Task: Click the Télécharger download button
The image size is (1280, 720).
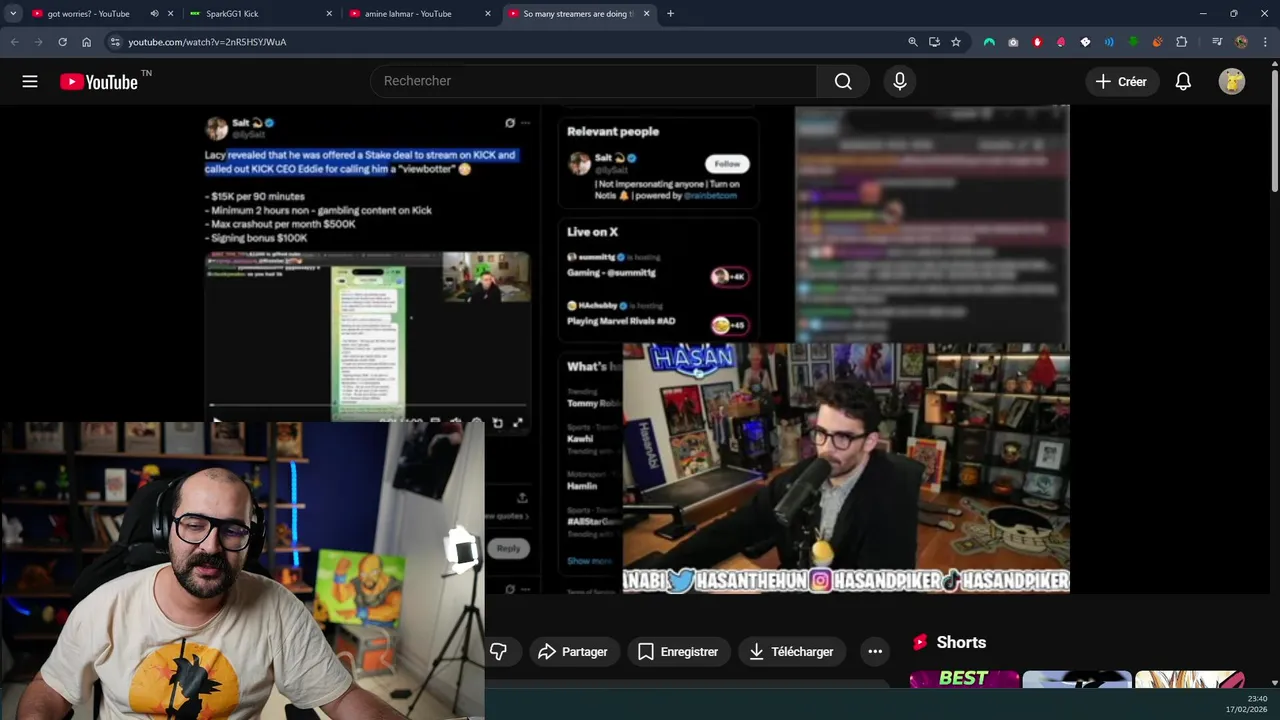Action: [791, 652]
